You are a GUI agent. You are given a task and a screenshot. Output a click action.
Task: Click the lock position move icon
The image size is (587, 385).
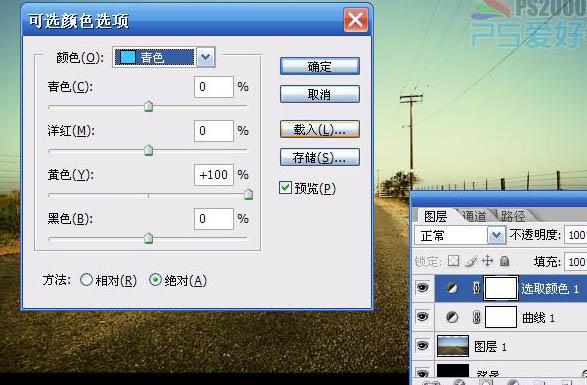487,261
